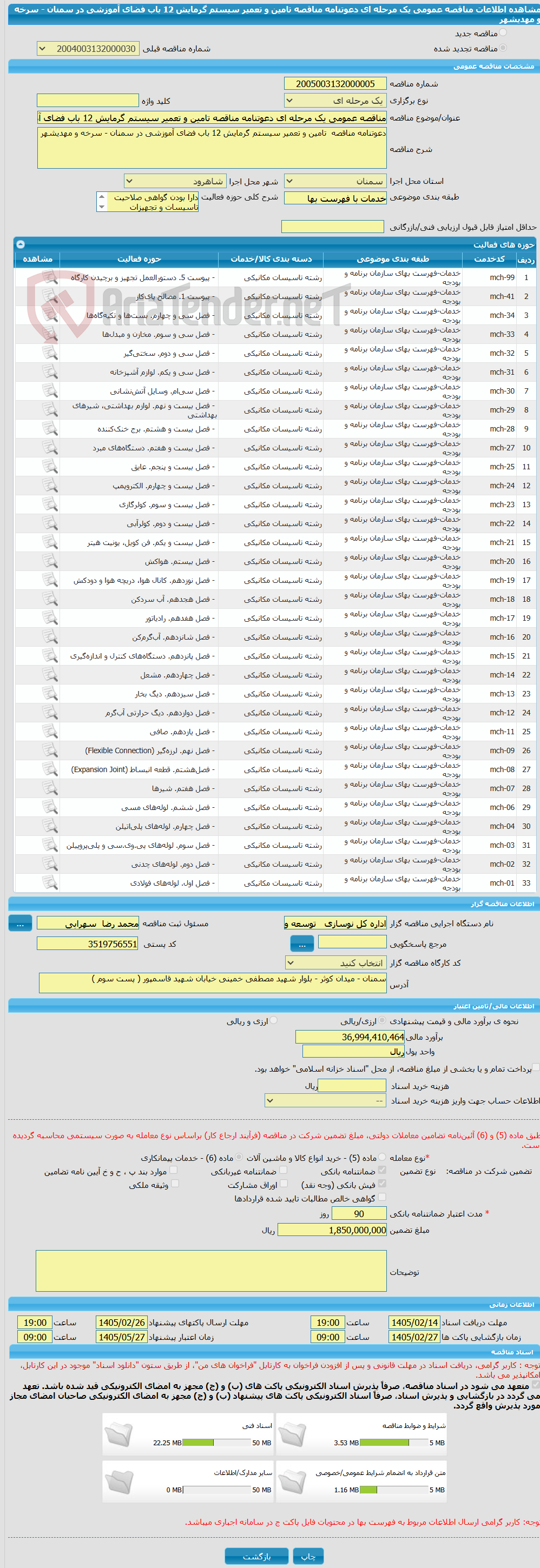540x1568 pixels.
Task: Click the اسناد فنی size progress bar
Action: pyautogui.click(x=217, y=1443)
